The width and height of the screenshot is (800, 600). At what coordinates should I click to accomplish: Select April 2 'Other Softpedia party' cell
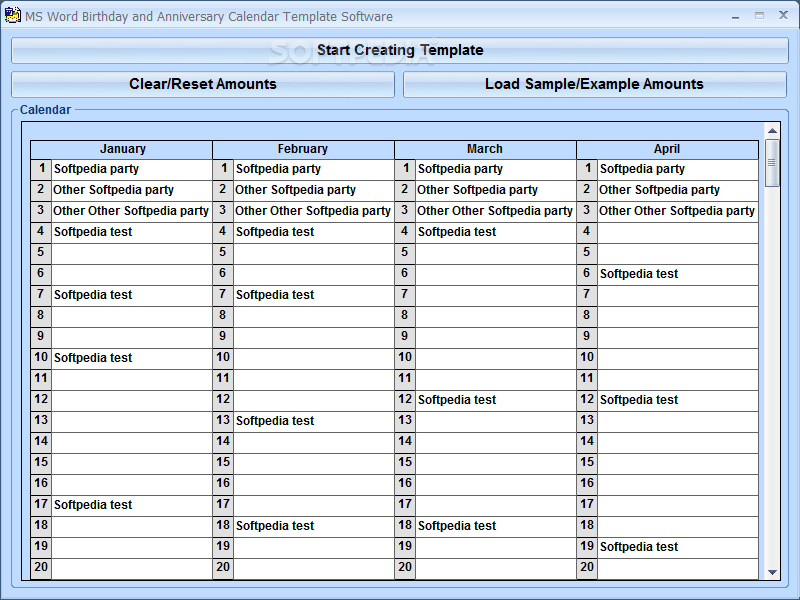click(678, 190)
